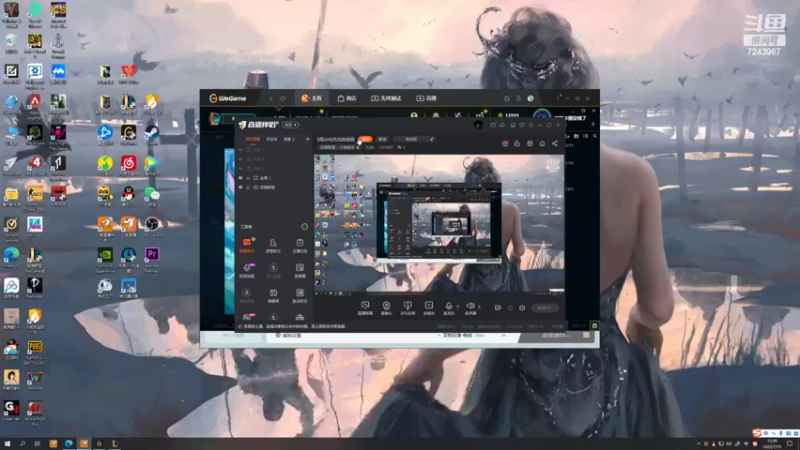The width and height of the screenshot is (800, 450).
Task: Open WeChat desktop shortcut
Action: pos(152,195)
